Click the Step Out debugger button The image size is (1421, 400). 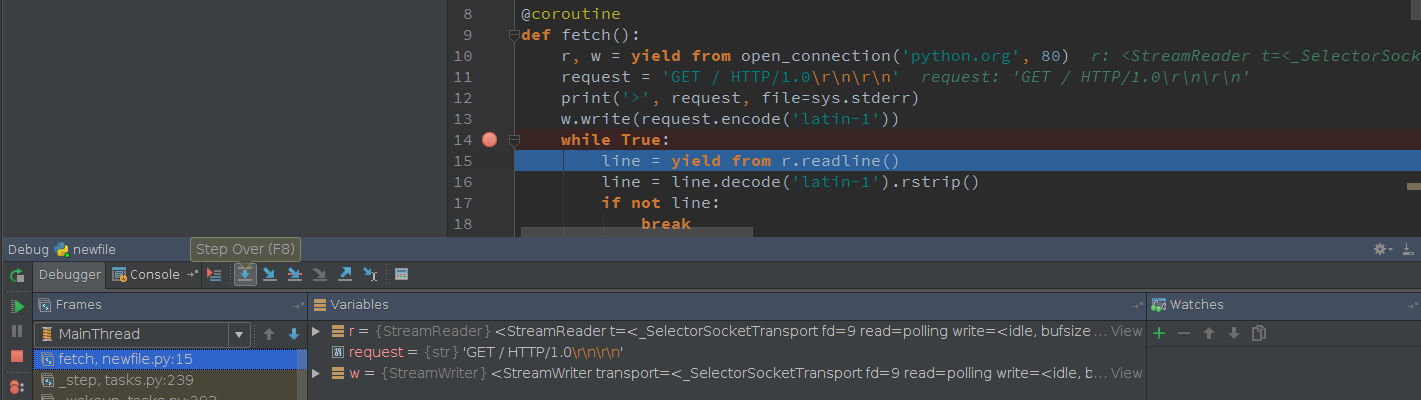345,274
